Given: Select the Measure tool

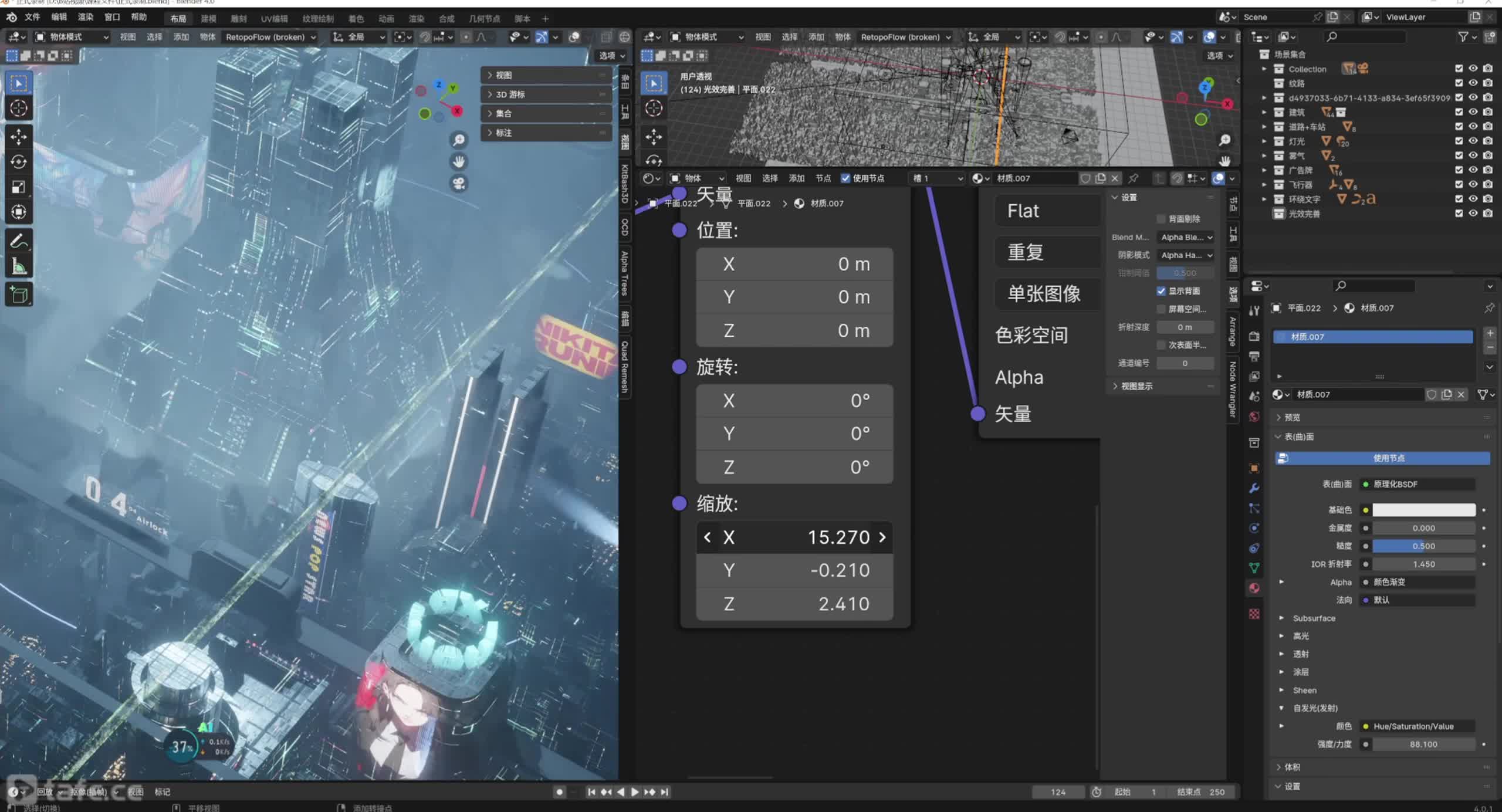Looking at the screenshot, I should click(19, 266).
